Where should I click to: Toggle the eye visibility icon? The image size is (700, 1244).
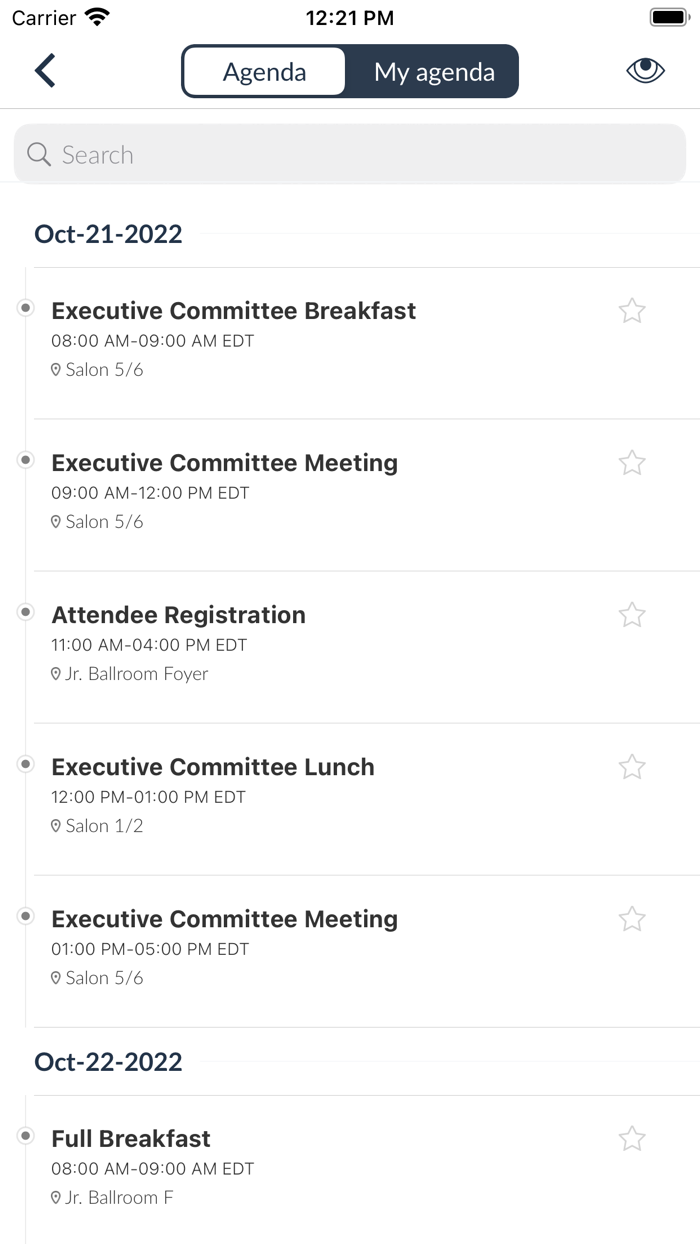645,70
